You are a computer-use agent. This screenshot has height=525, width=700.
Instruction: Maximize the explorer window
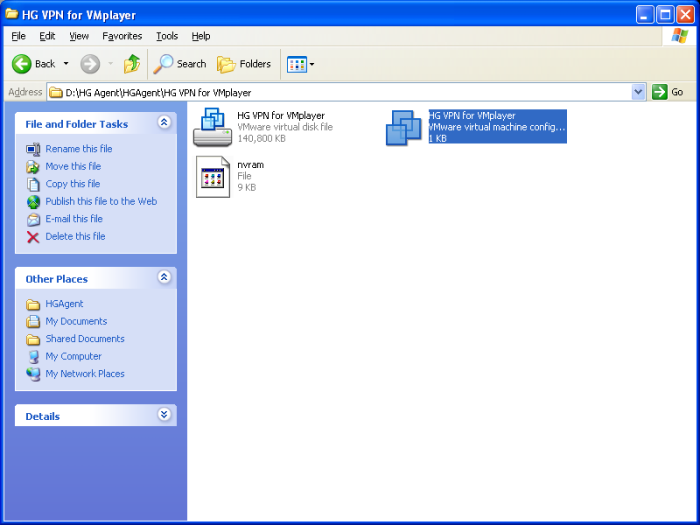(665, 14)
